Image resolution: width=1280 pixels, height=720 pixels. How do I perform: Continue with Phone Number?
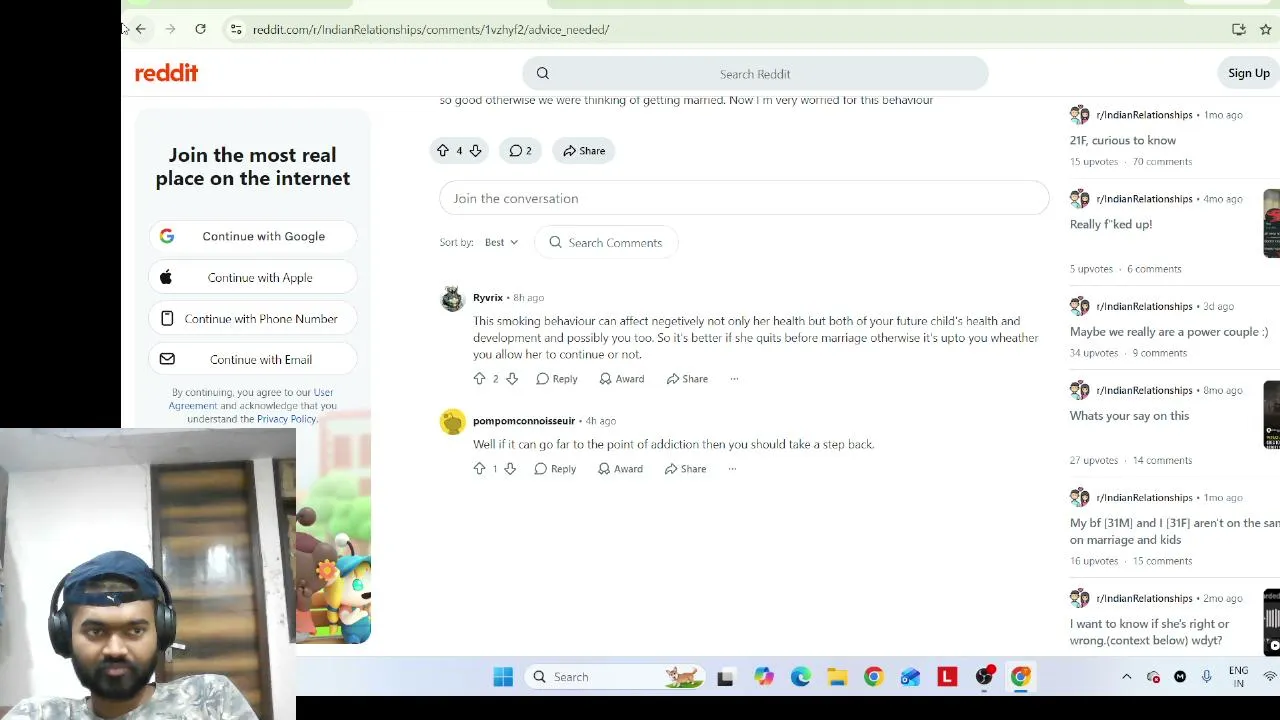click(253, 318)
